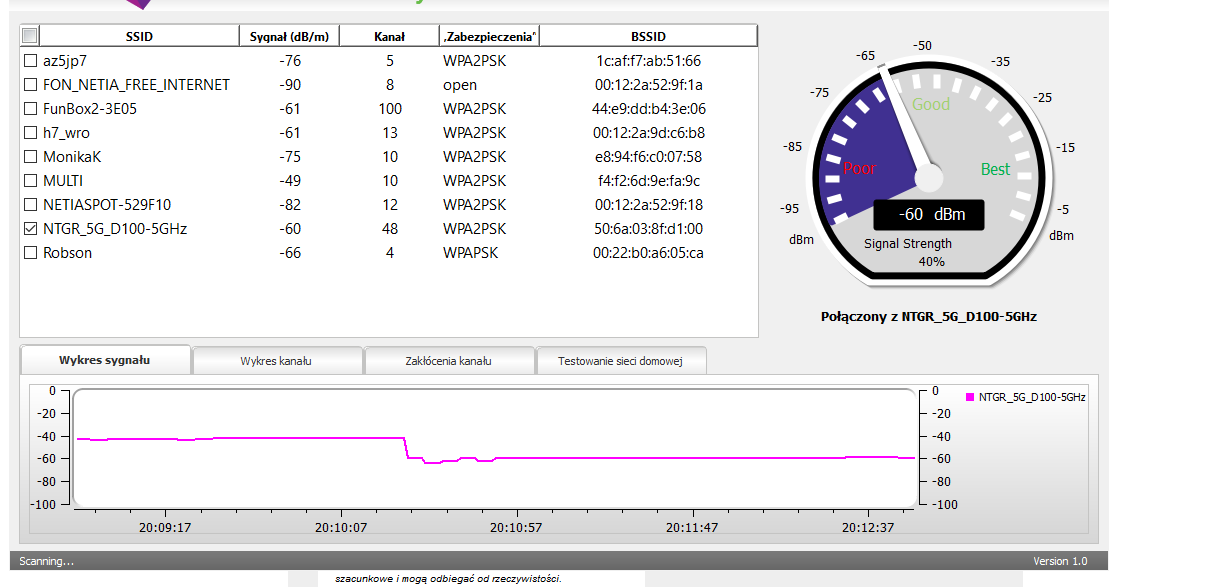Check the Robson network checkbox
Image resolution: width=1209 pixels, height=587 pixels.
pyautogui.click(x=30, y=253)
